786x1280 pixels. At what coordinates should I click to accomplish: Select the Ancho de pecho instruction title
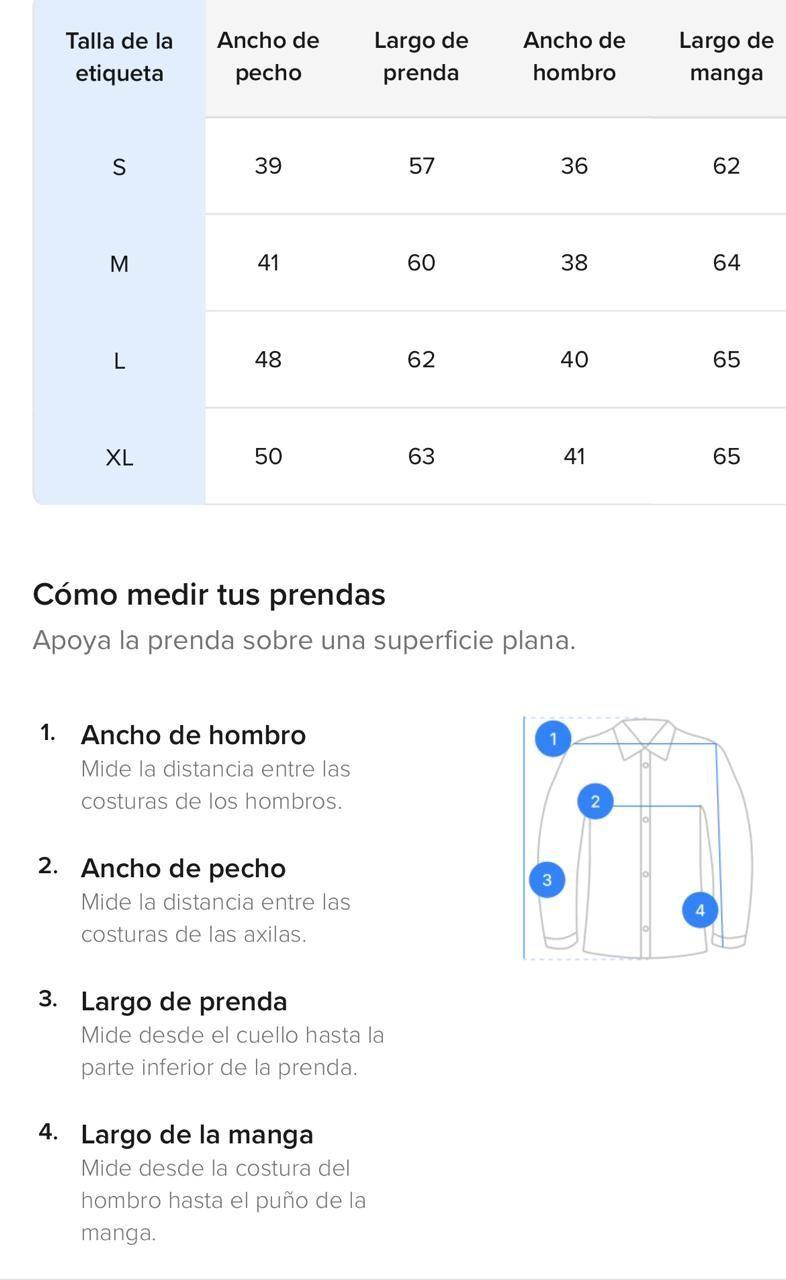tap(183, 868)
